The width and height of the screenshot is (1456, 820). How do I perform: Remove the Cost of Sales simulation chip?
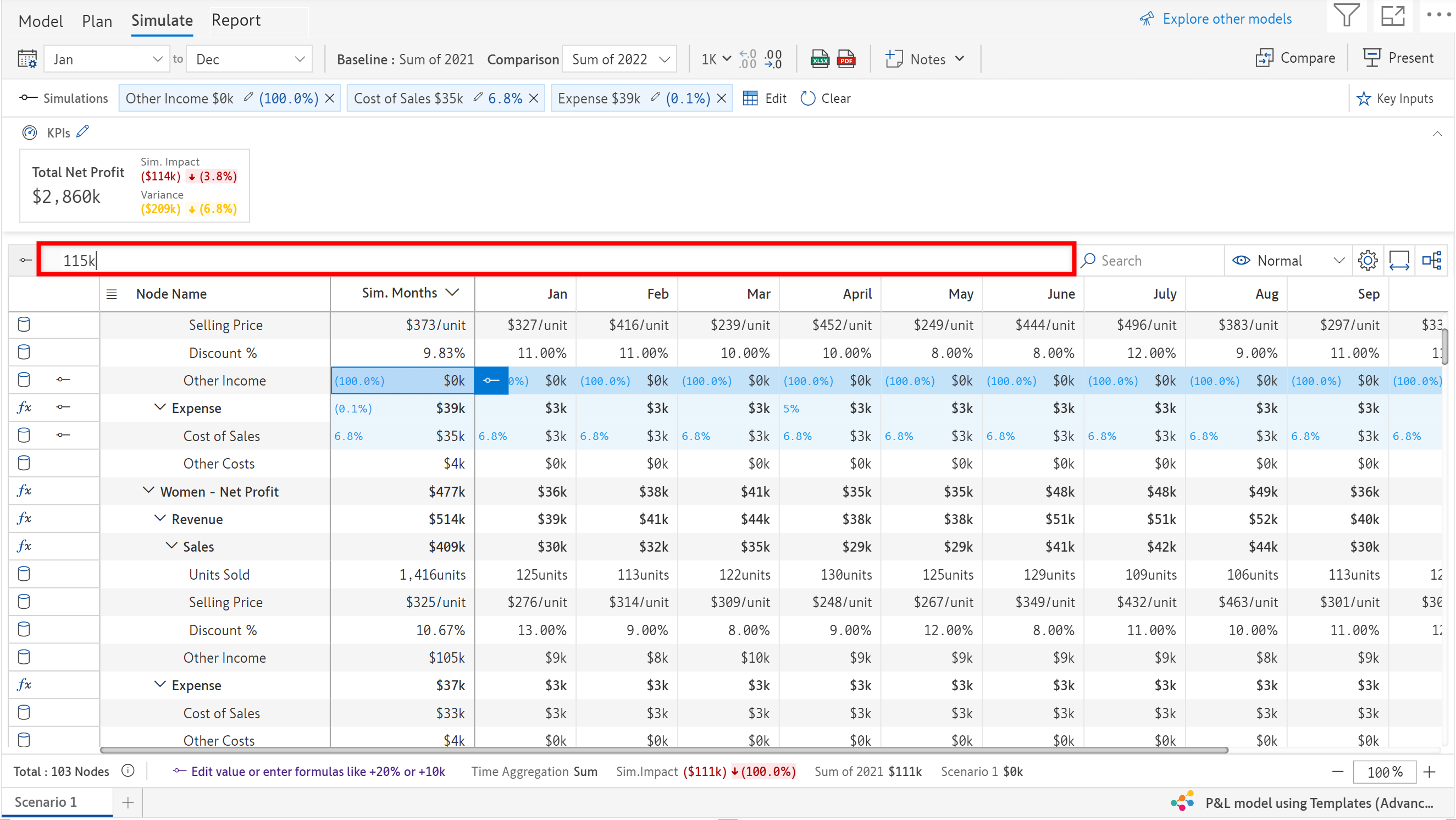534,98
